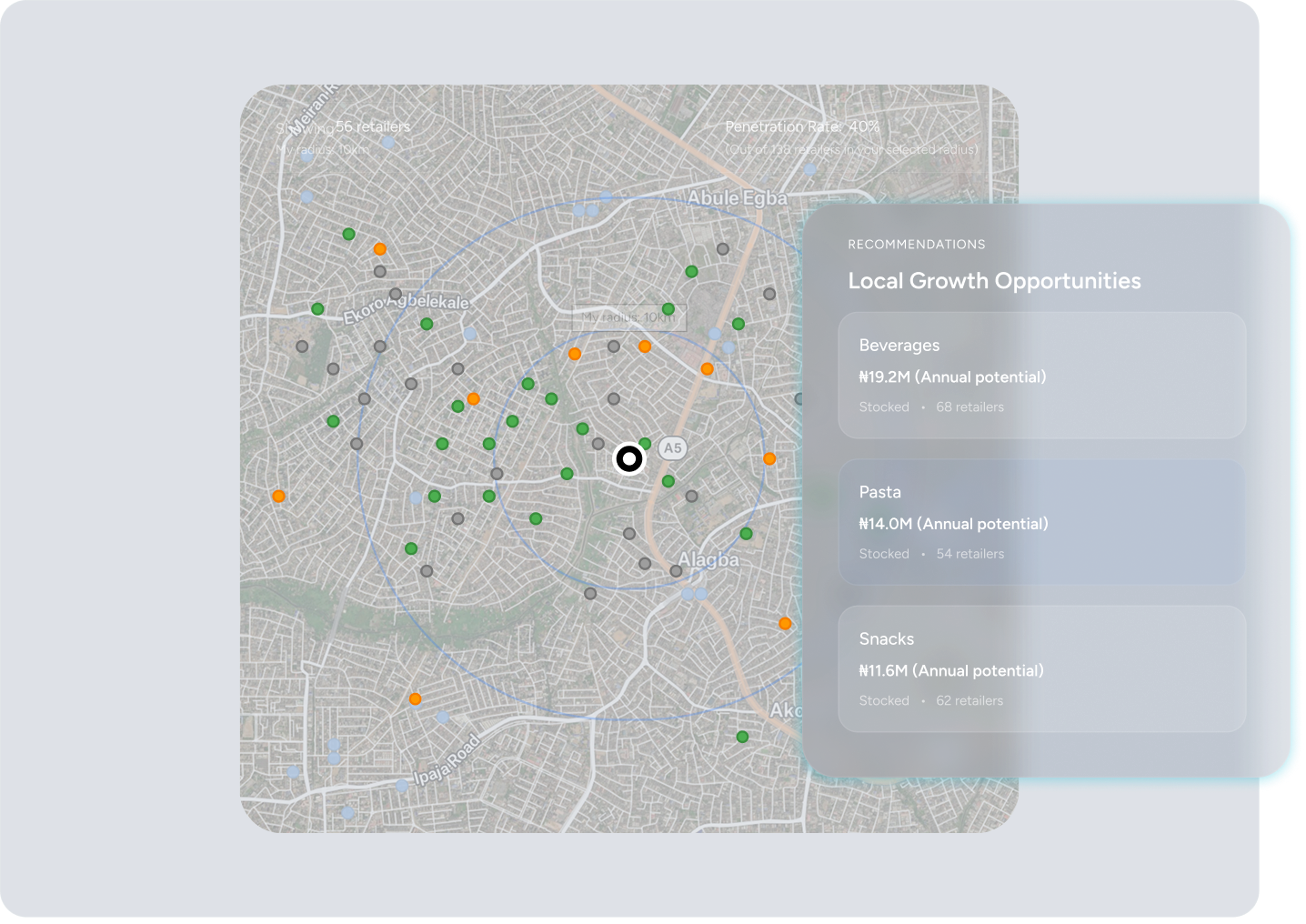The height and width of the screenshot is (924, 1306).
Task: Click the '54 retailers' text under Pasta
Action: pyautogui.click(x=969, y=554)
